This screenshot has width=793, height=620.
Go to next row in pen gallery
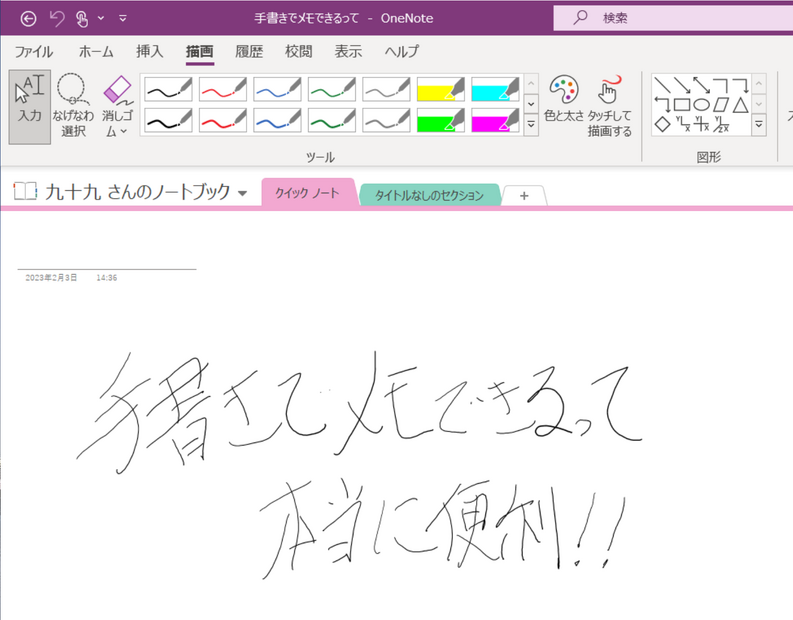point(531,104)
